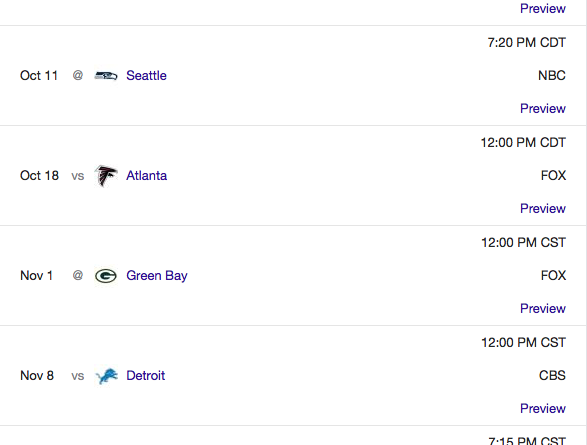Click the Nov 8 date label

point(37,375)
